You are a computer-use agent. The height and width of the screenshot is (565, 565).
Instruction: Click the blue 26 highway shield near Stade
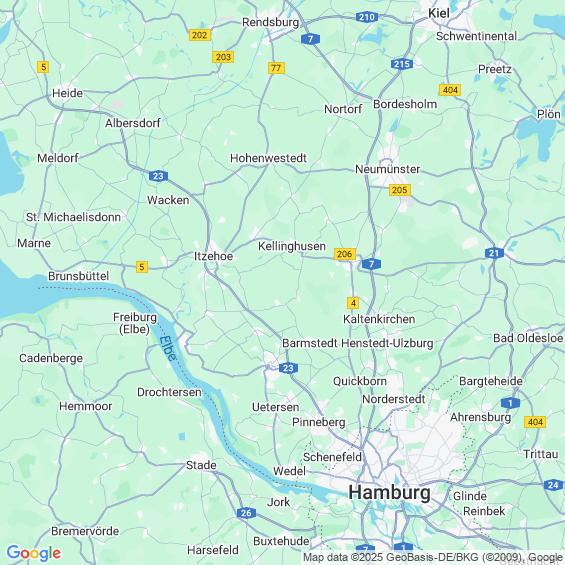[246, 513]
